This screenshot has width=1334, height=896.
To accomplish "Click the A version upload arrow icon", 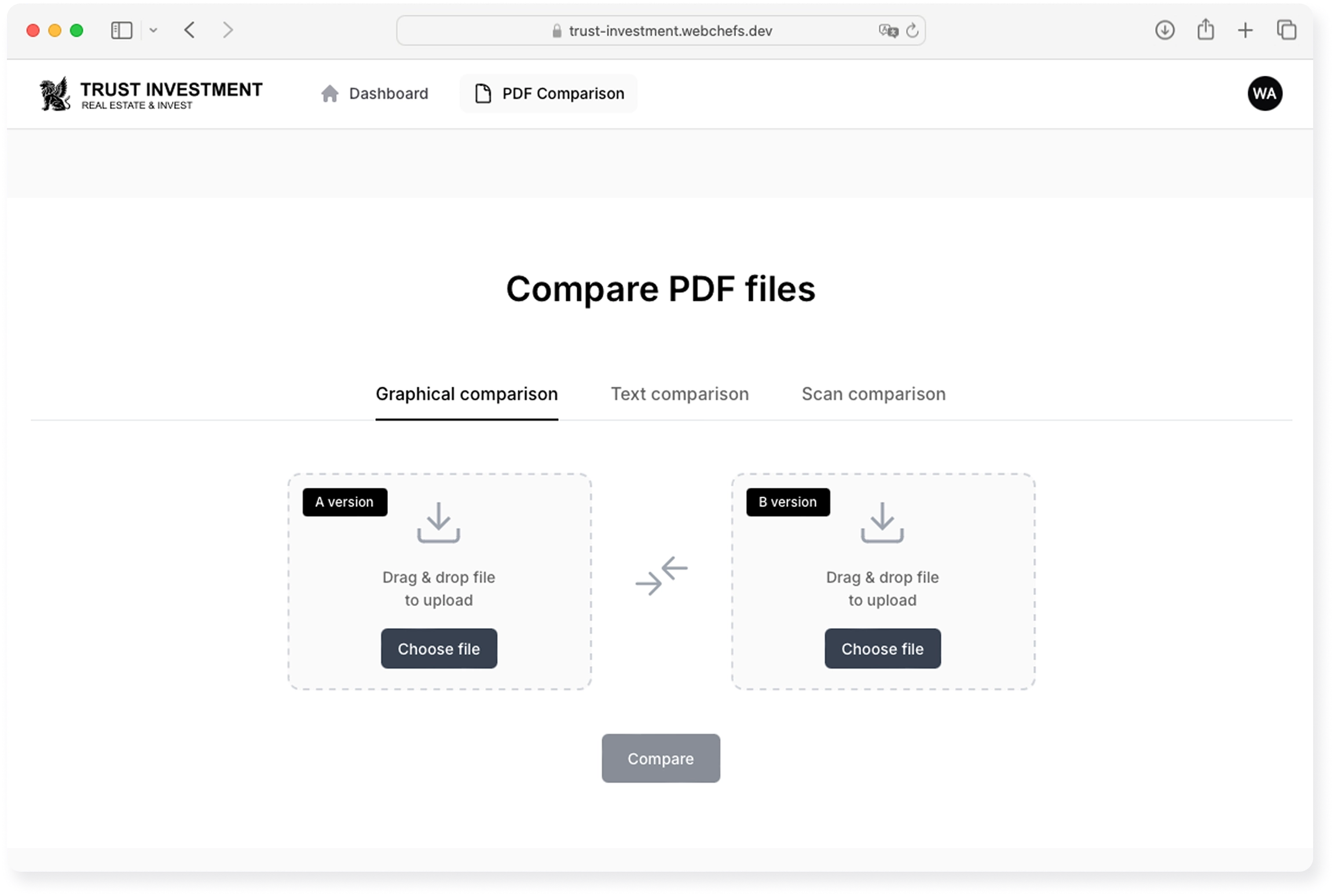I will 438,522.
